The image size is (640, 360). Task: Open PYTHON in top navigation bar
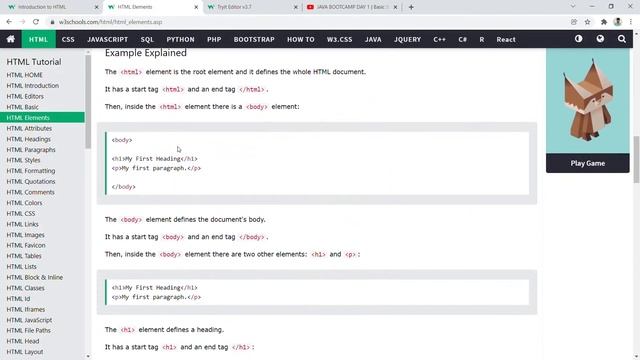180,39
